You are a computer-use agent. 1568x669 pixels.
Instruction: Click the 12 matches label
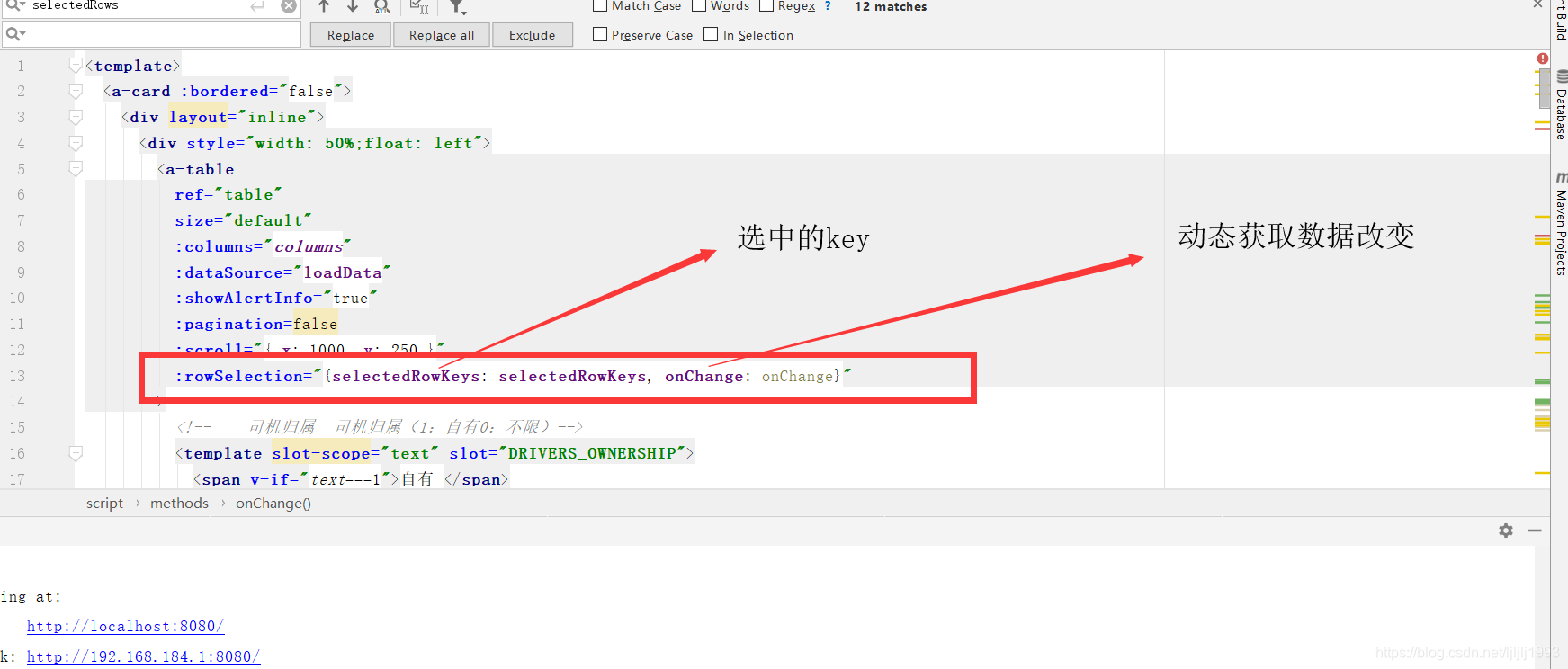pyautogui.click(x=891, y=6)
